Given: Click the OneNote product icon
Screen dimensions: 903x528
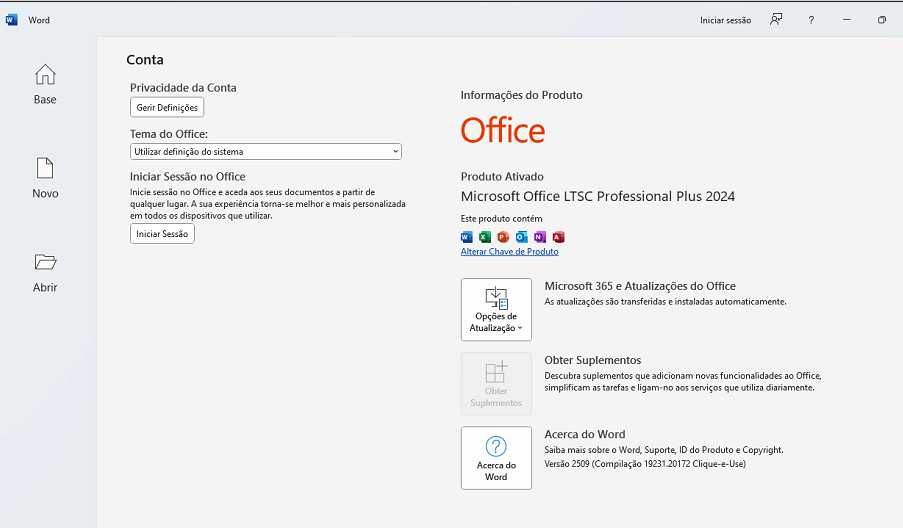Looking at the screenshot, I should point(540,237).
